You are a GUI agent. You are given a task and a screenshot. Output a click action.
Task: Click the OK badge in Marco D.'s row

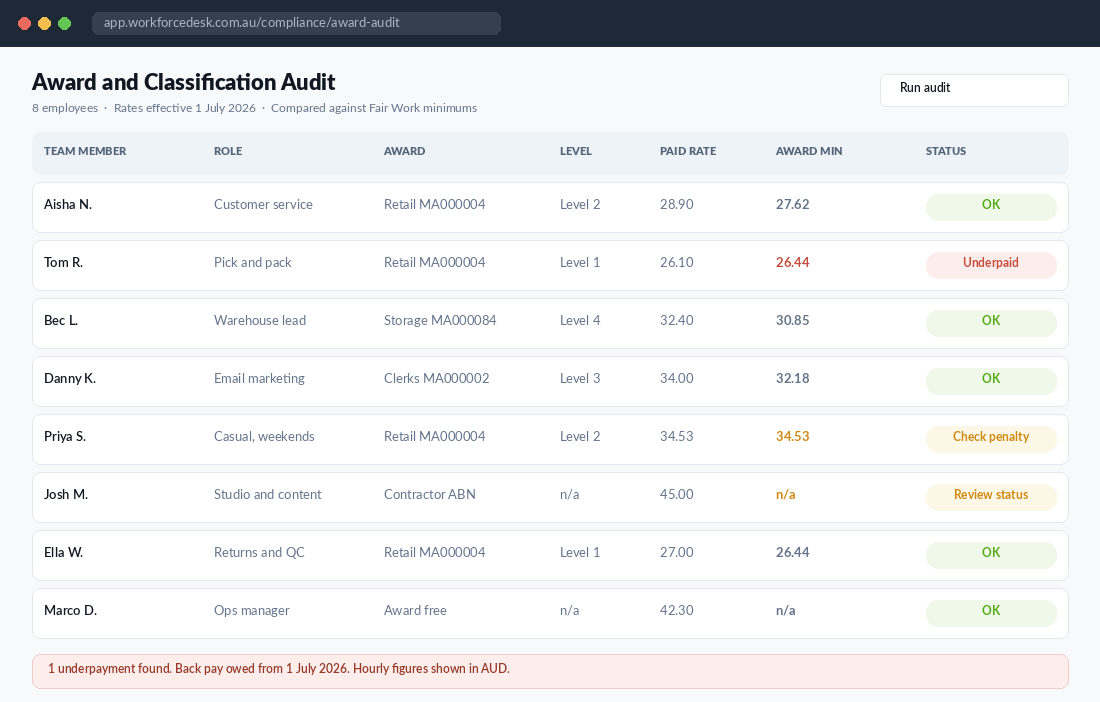coord(991,613)
